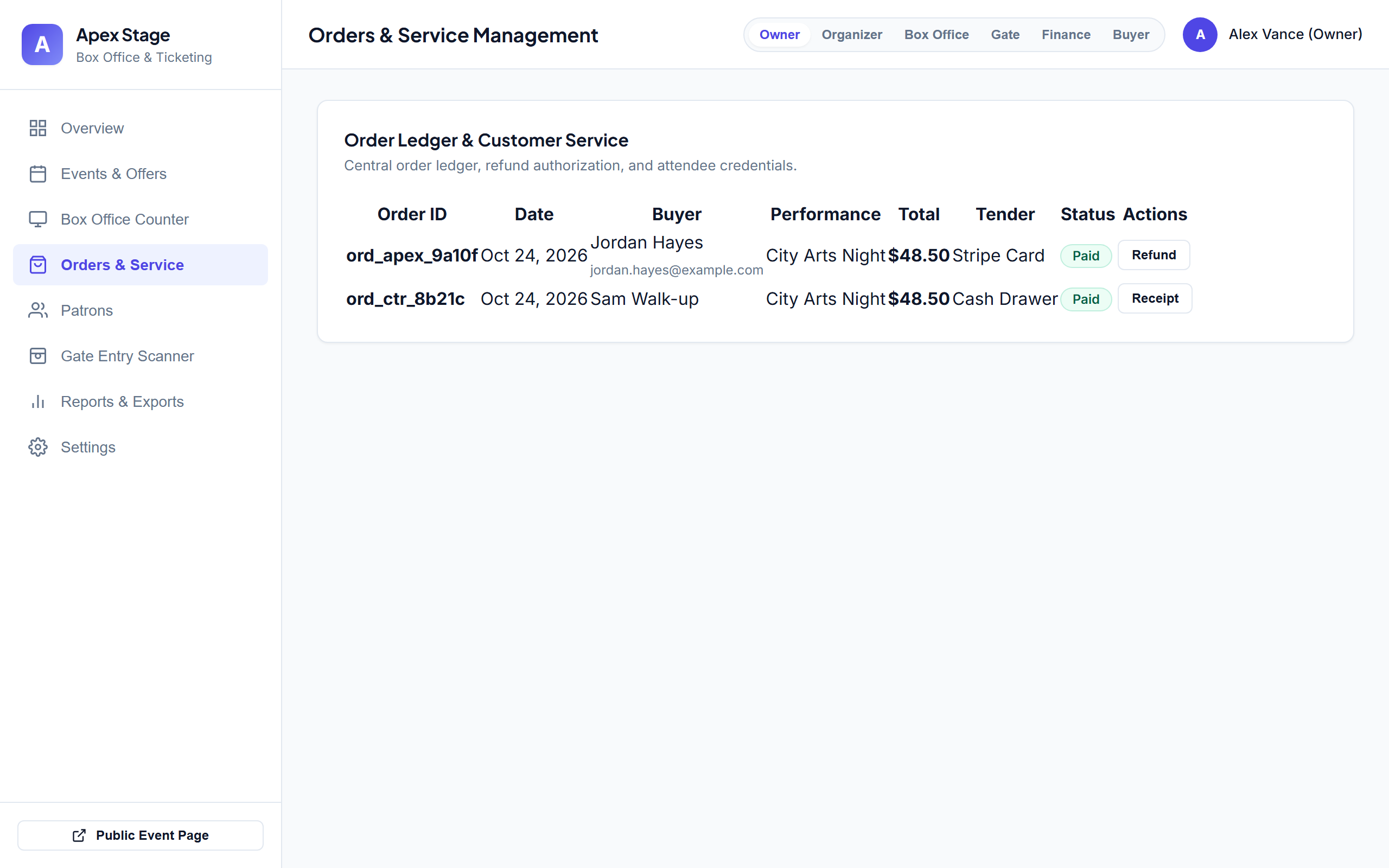Viewport: 1389px width, 868px height.
Task: Open Receipt for order ord_ctr_8b21c
Action: (1155, 298)
